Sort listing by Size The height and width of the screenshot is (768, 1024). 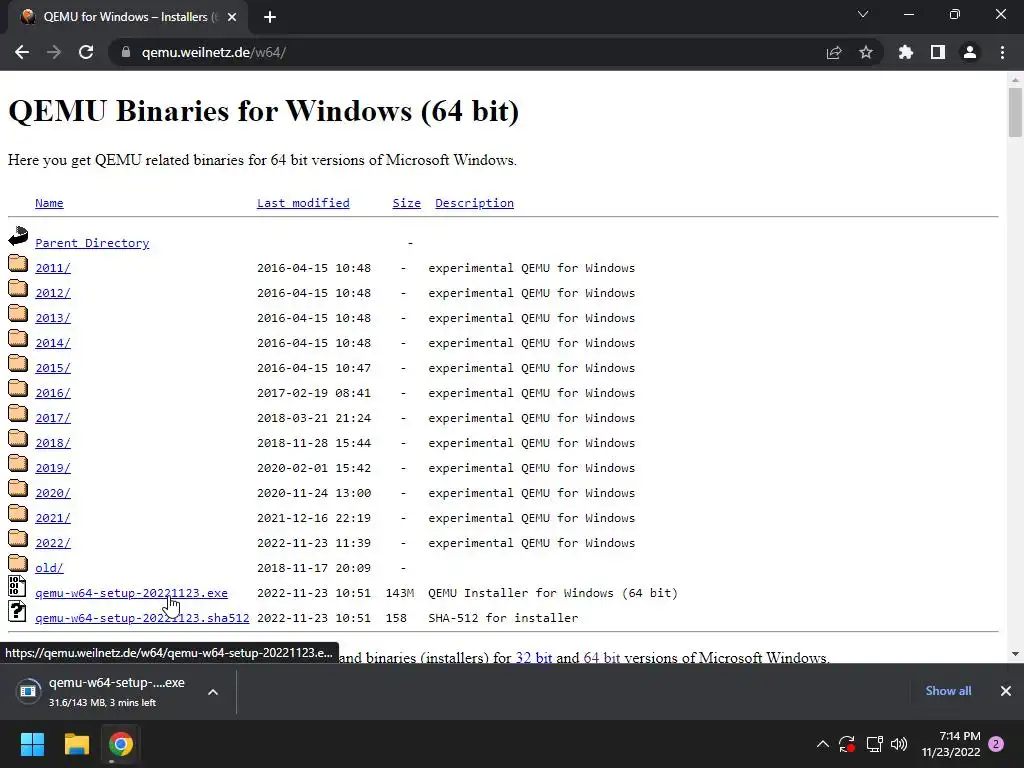coord(406,203)
